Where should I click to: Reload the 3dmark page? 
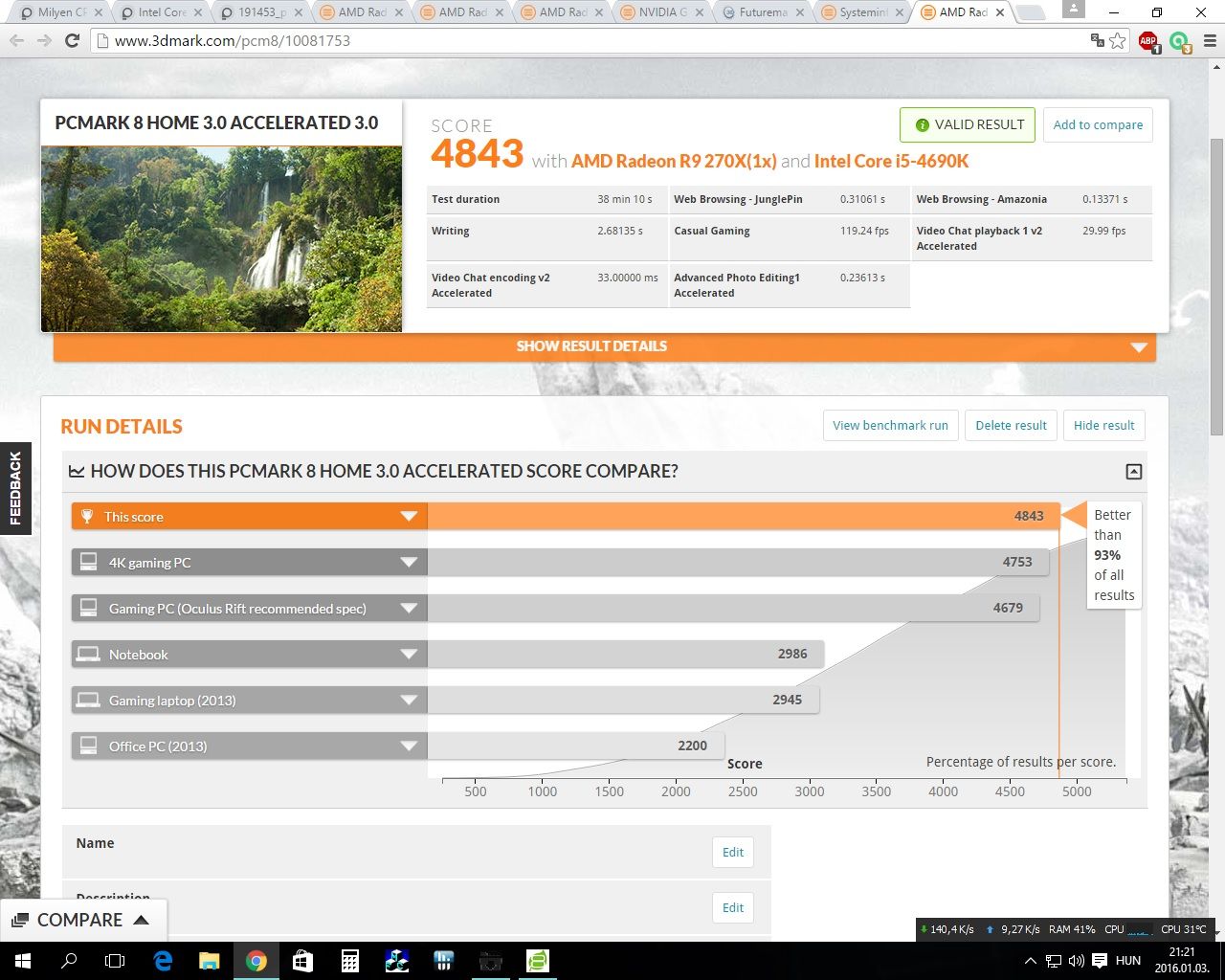[72, 41]
